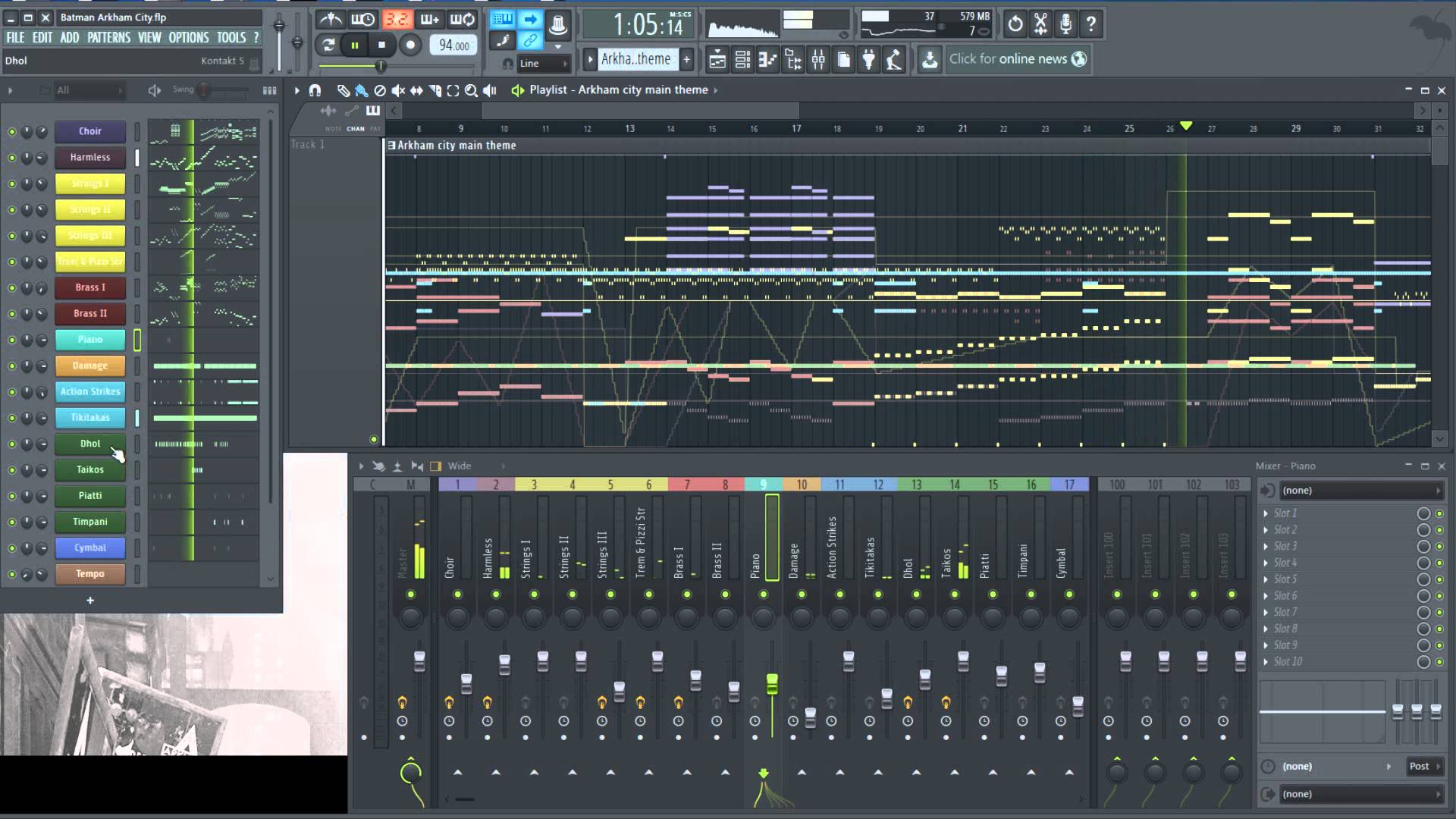Click the add track button at bottom
Image resolution: width=1456 pixels, height=819 pixels.
pos(90,599)
